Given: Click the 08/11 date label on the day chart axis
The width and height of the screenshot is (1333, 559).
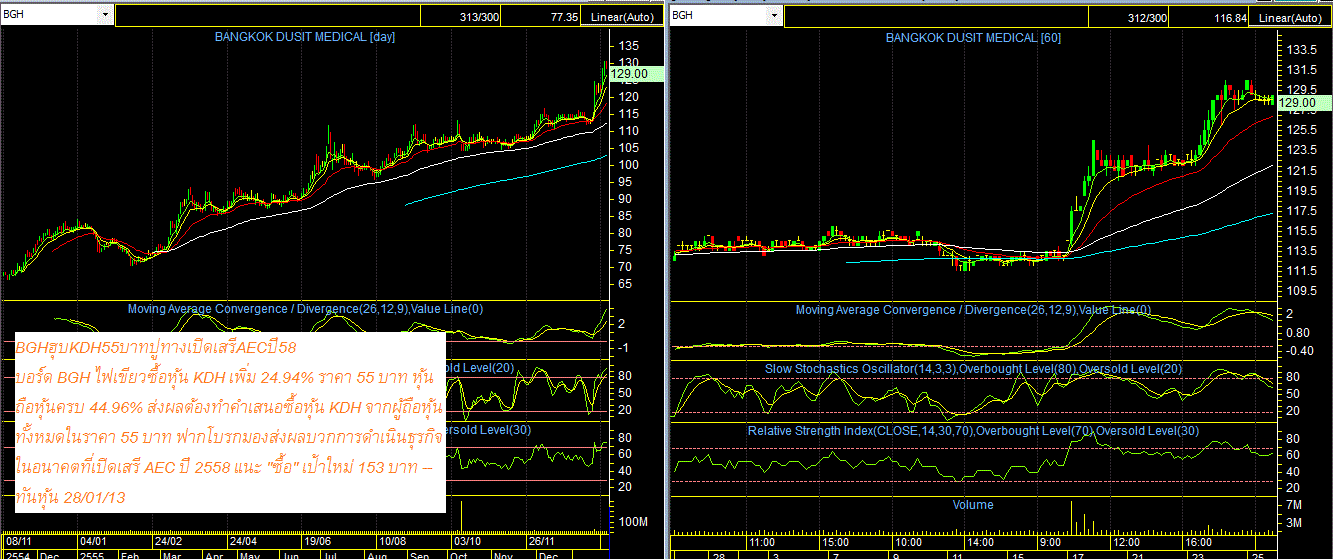Looking at the screenshot, I should 17,541.
